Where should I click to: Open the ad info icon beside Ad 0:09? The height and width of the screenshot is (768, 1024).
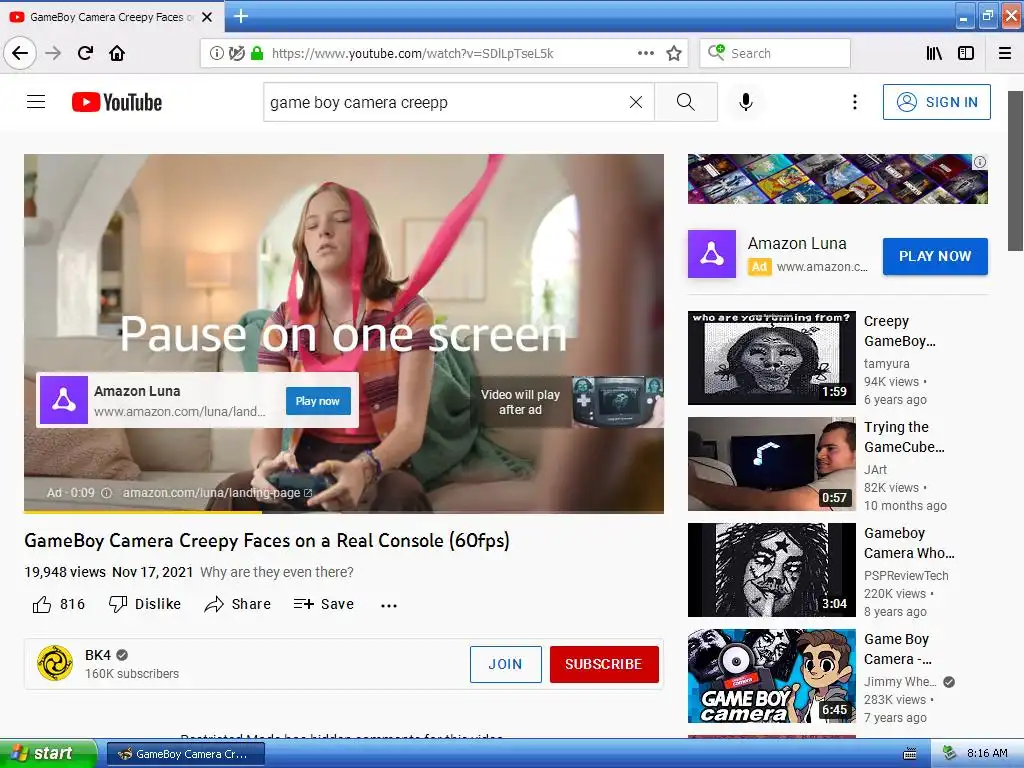(106, 493)
